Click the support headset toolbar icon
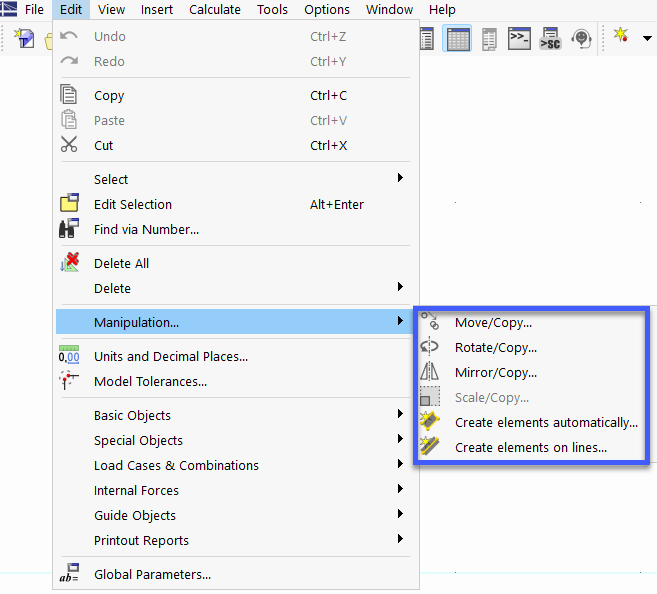This screenshot has height=594, width=657. pyautogui.click(x=581, y=39)
